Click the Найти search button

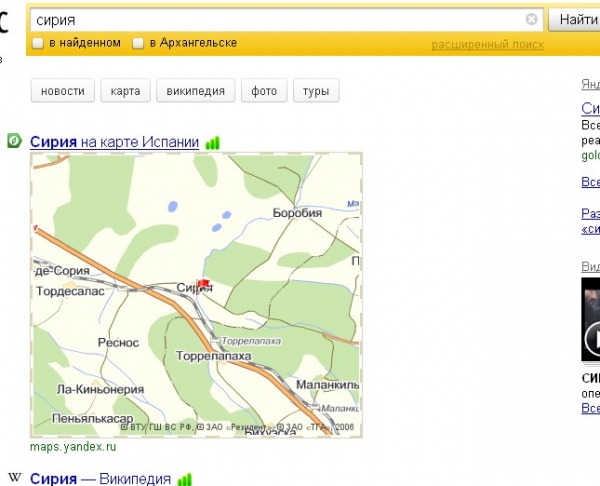click(x=575, y=20)
